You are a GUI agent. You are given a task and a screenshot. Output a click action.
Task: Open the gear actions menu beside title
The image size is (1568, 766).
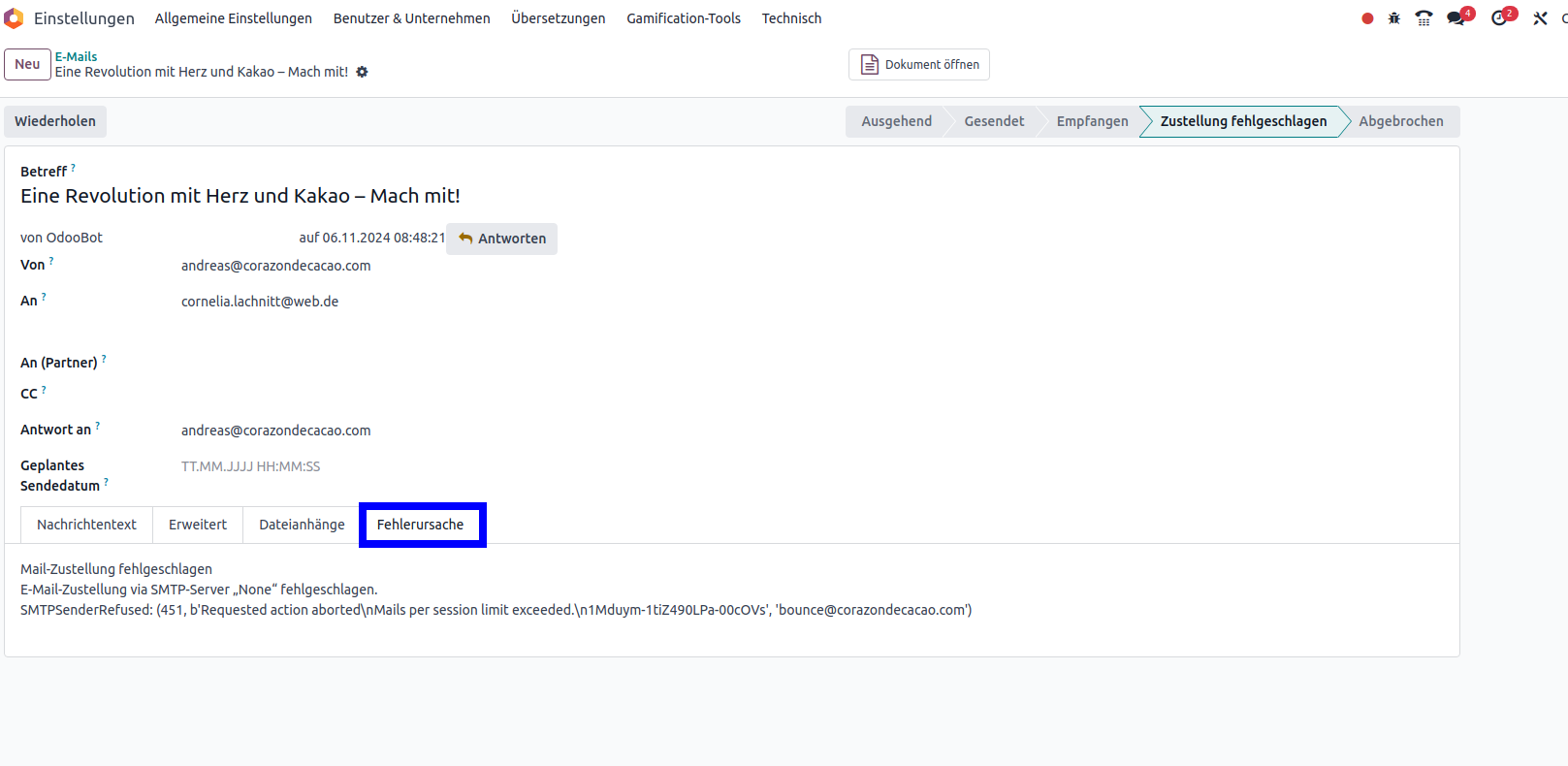point(363,72)
